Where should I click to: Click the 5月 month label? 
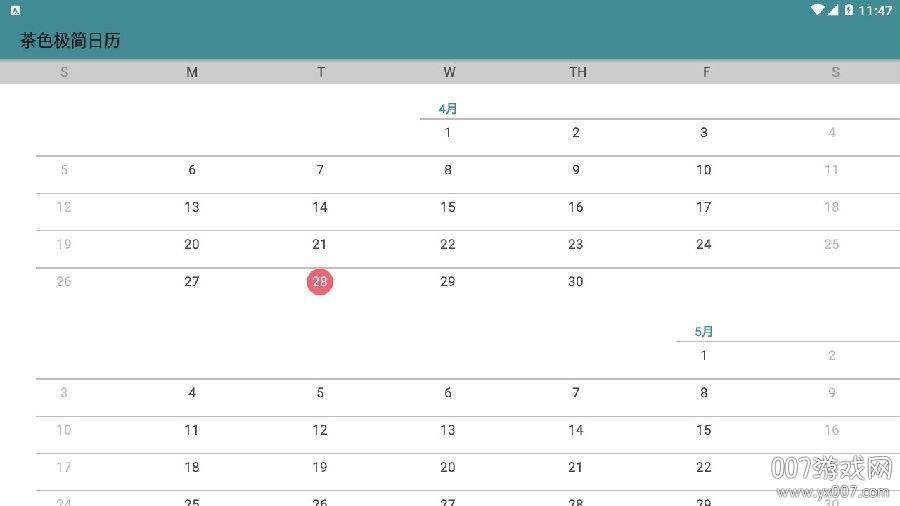[704, 332]
